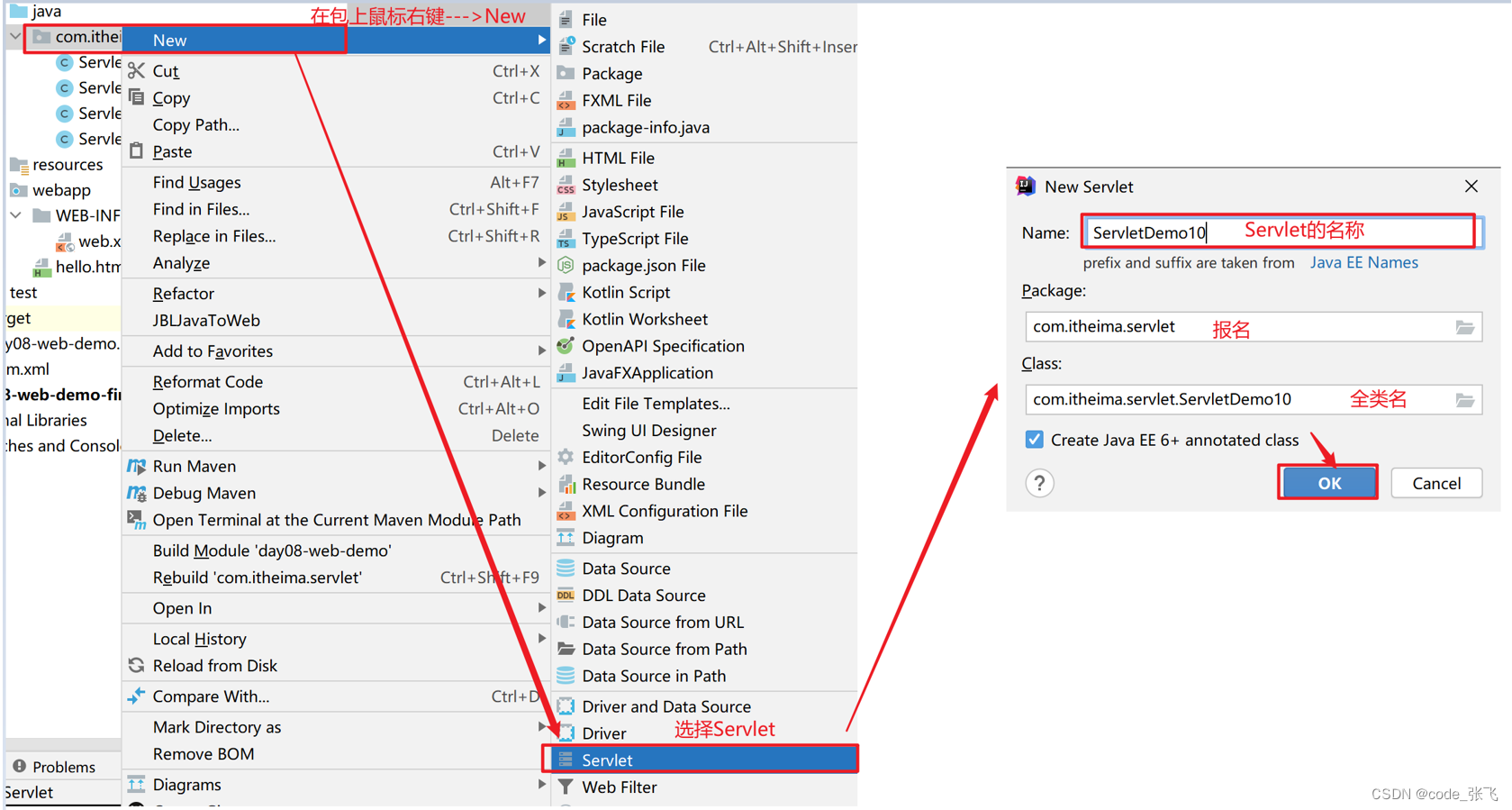The image size is (1512, 810).
Task: Click the FXML File icon
Action: (566, 100)
